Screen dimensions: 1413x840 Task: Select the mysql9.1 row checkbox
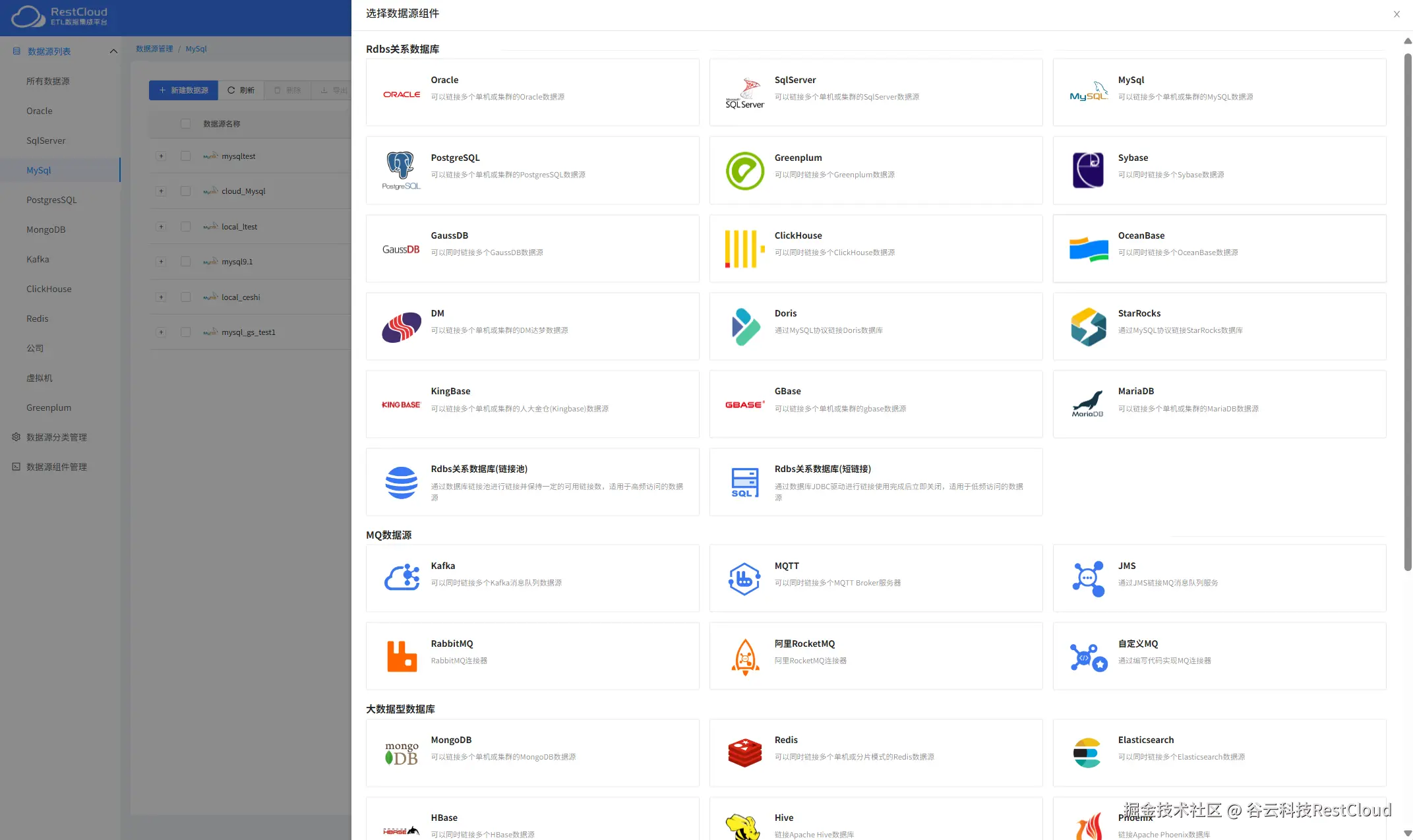point(185,262)
